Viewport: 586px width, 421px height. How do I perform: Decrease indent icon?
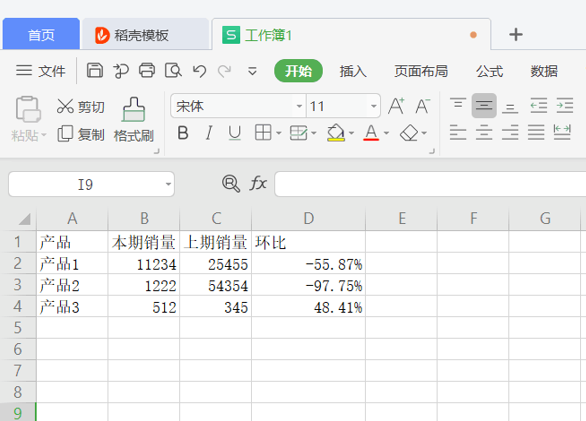tap(539, 106)
